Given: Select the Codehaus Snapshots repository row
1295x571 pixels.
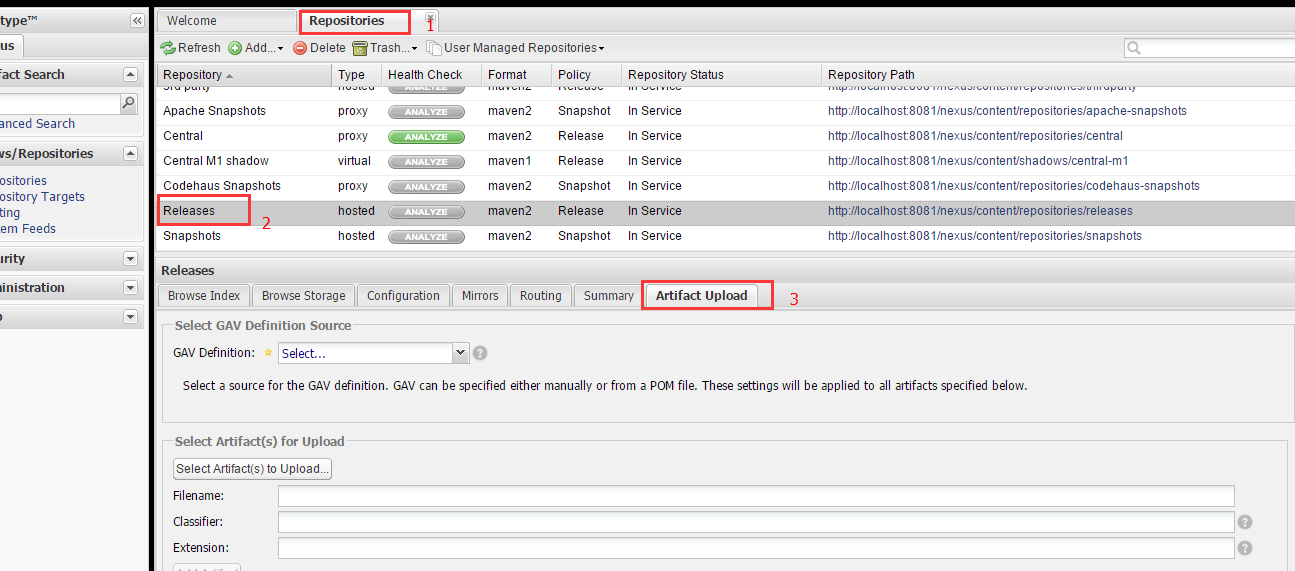Looking at the screenshot, I should (725, 186).
